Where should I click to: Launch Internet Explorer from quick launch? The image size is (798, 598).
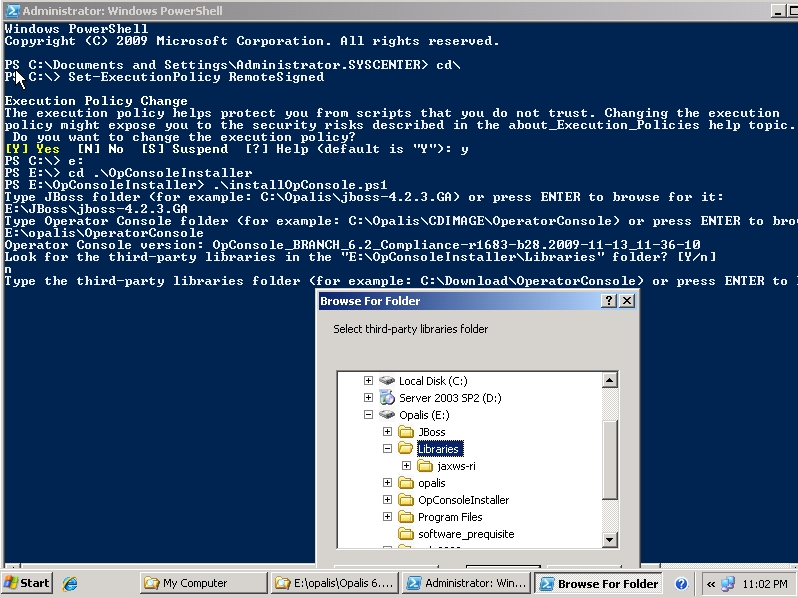pyautogui.click(x=70, y=583)
